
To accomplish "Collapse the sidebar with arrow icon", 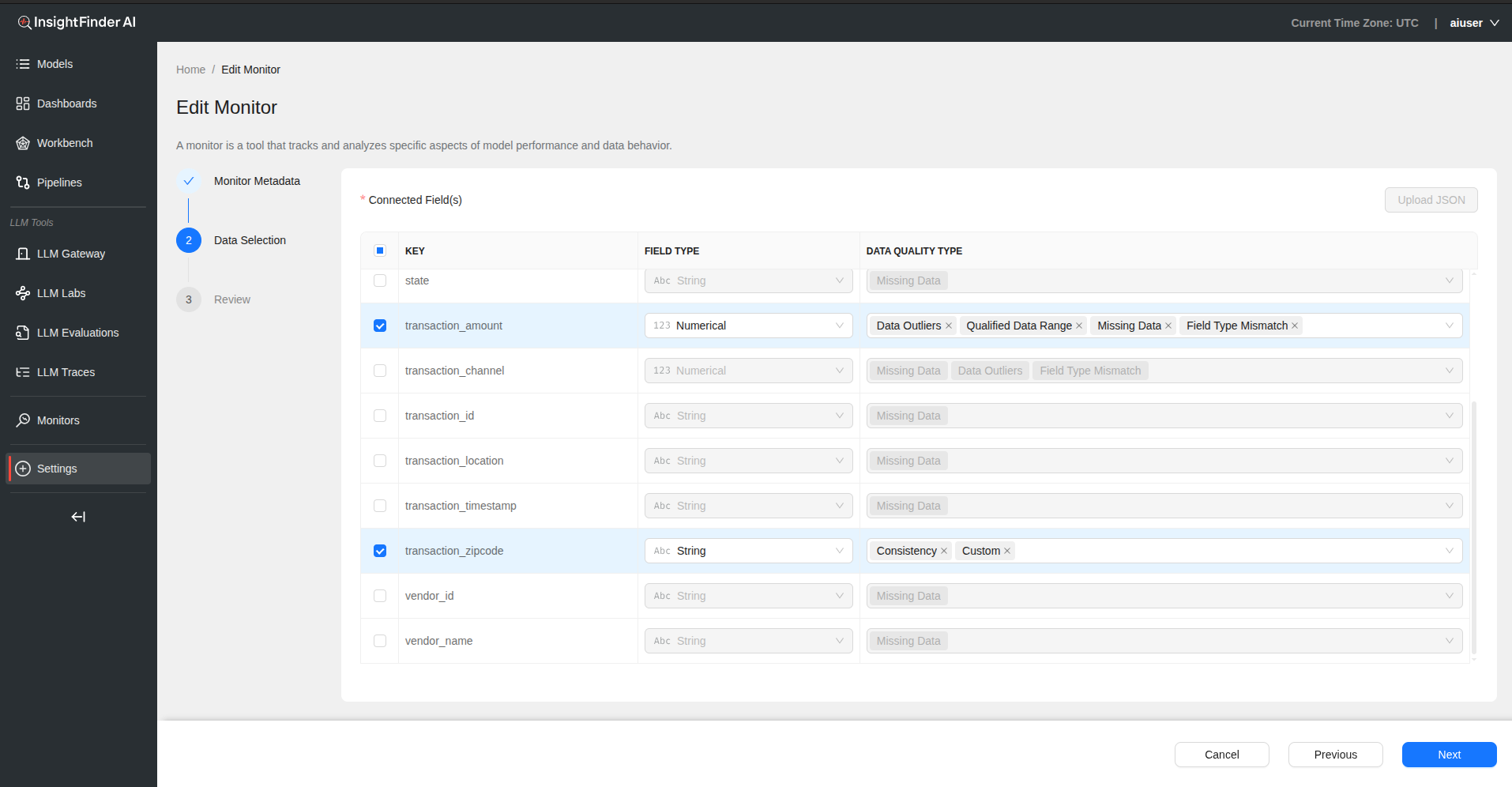I will click(78, 517).
